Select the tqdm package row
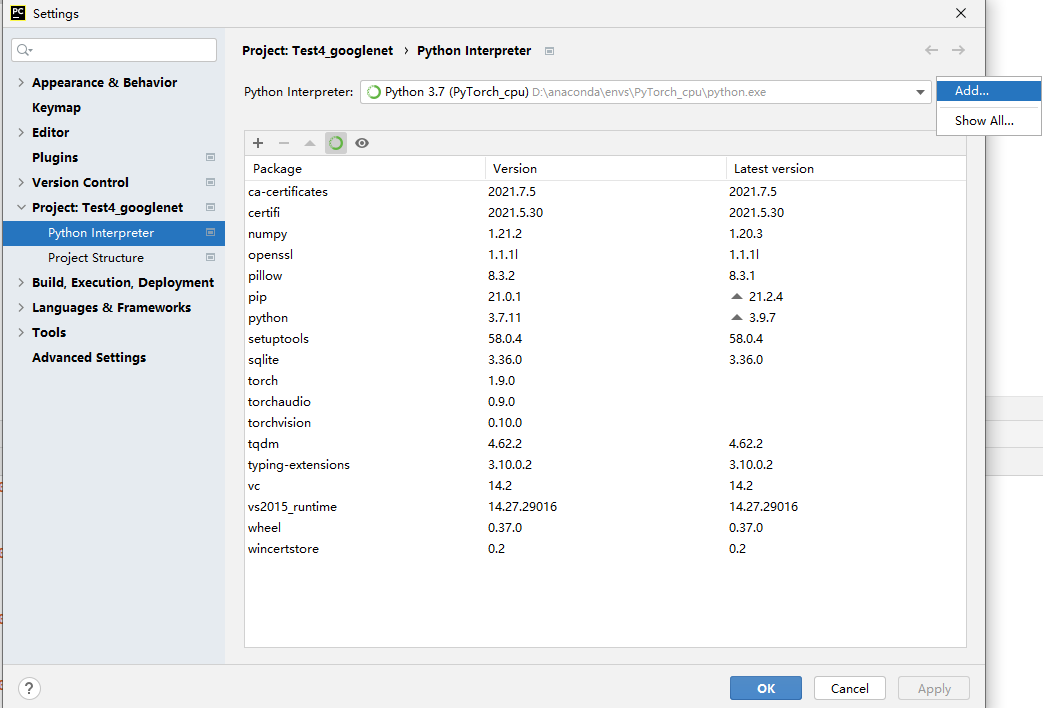Image resolution: width=1043 pixels, height=708 pixels. coord(605,444)
